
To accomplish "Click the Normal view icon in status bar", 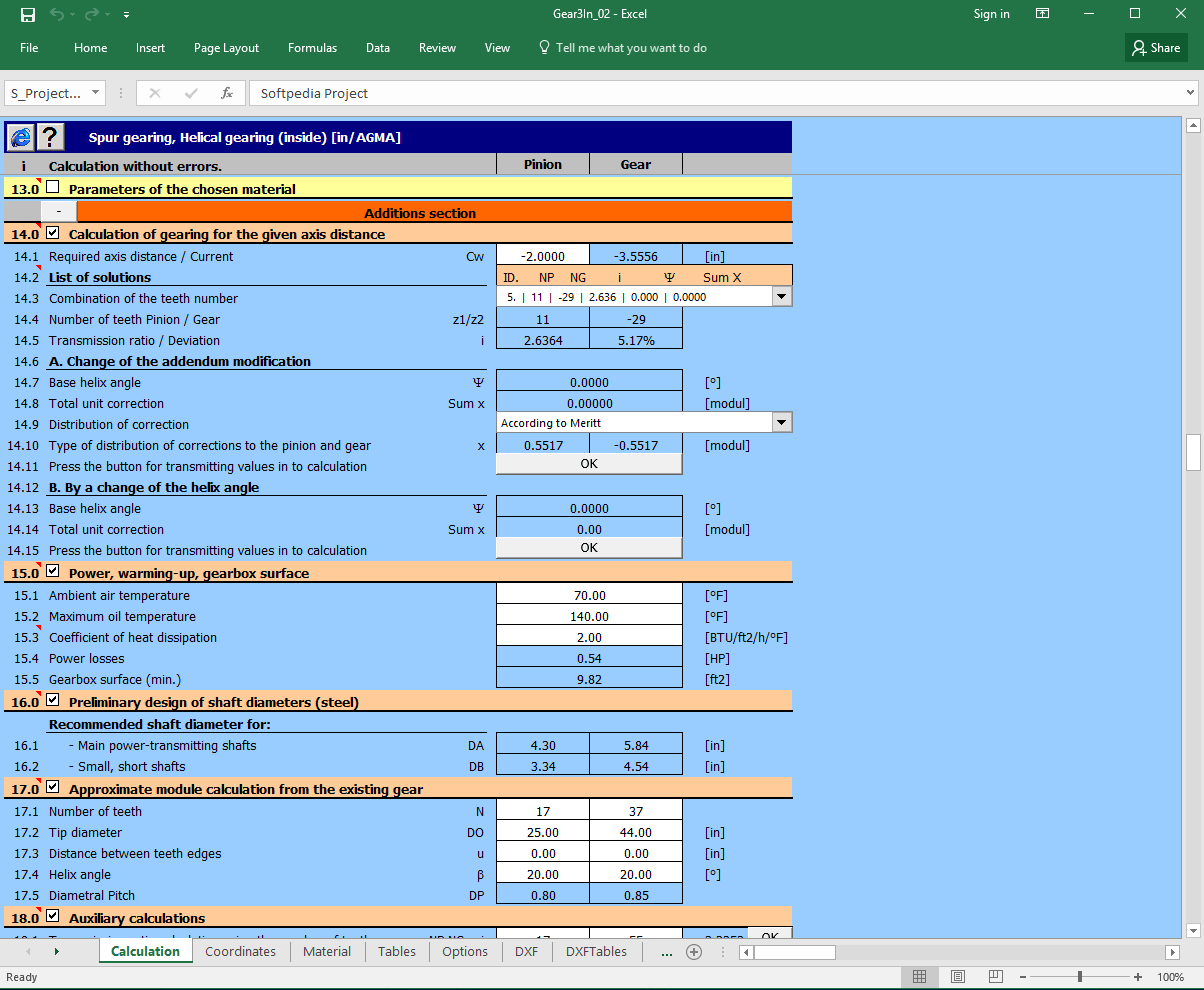I will click(920, 977).
